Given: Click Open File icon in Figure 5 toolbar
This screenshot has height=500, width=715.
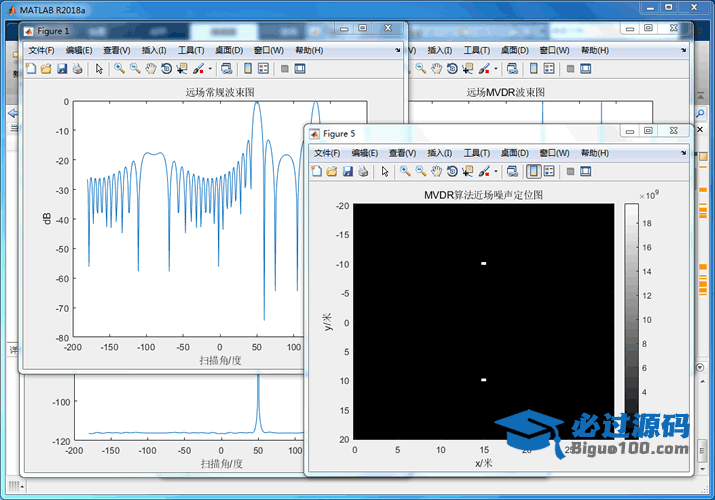Looking at the screenshot, I should (x=332, y=171).
